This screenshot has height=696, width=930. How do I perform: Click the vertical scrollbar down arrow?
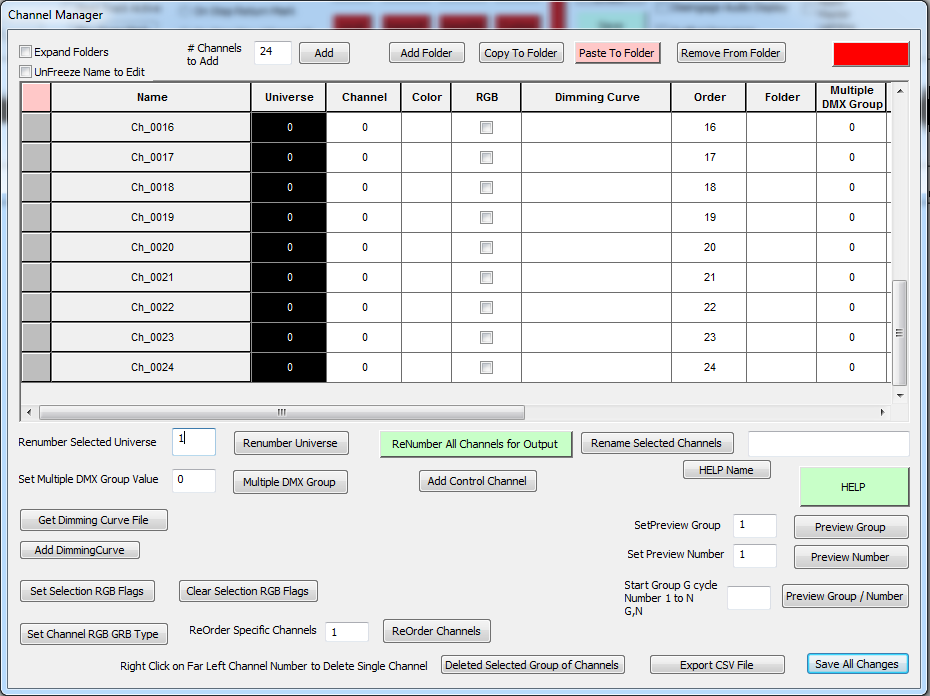click(x=900, y=395)
